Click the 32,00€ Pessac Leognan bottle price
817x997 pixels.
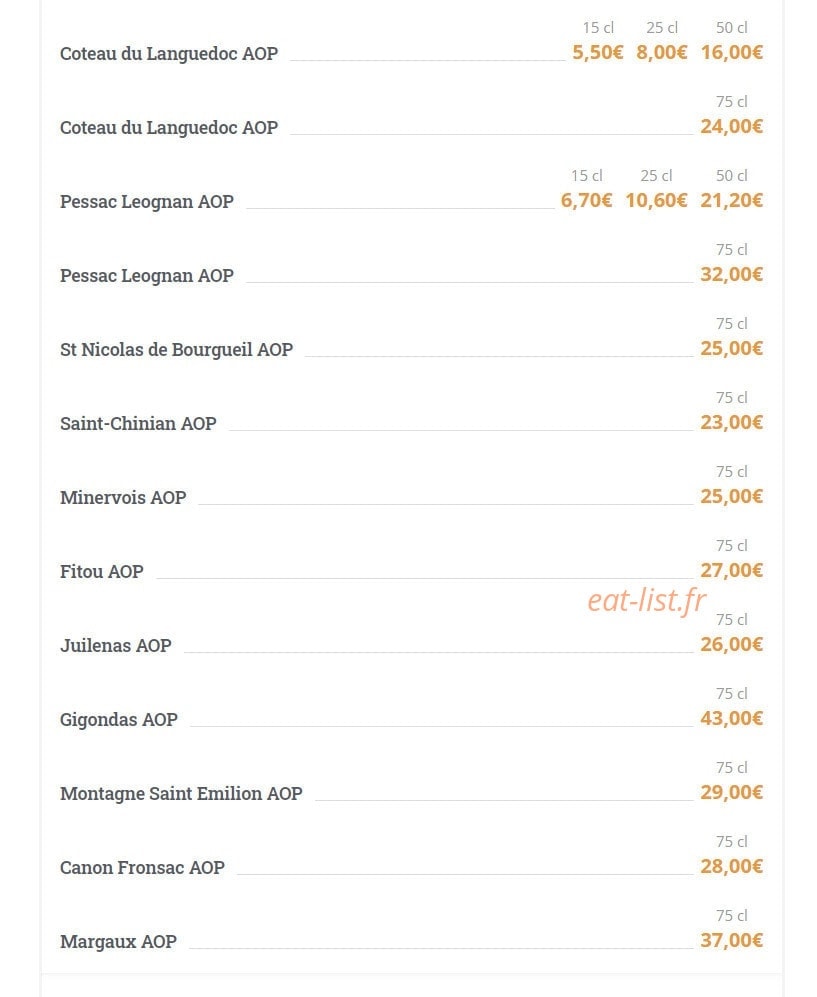[x=731, y=275]
